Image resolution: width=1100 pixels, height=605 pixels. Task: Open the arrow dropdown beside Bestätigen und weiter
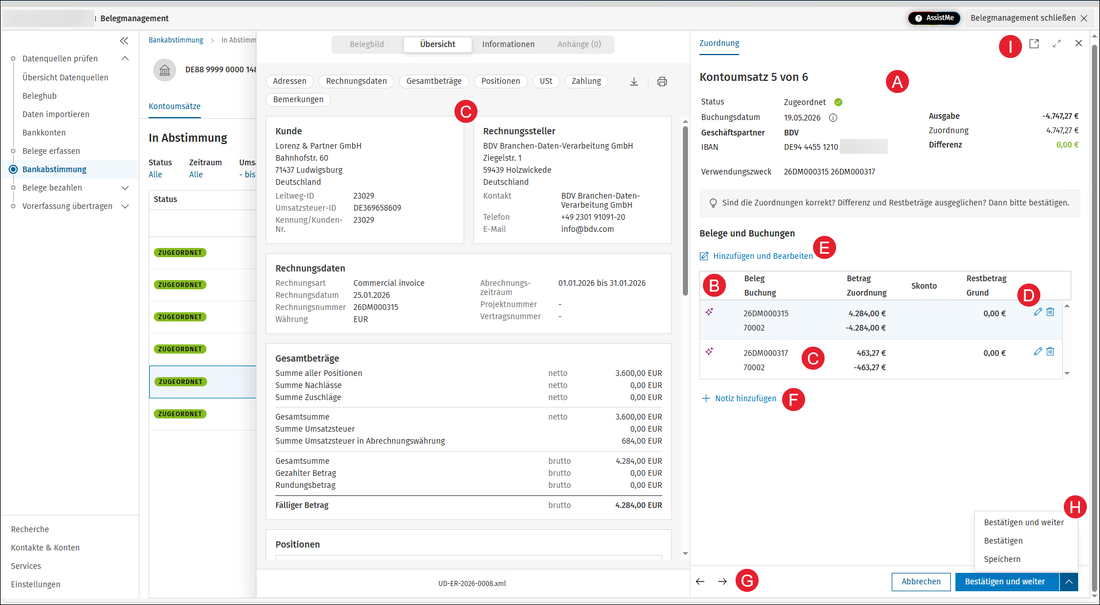pyautogui.click(x=1068, y=582)
